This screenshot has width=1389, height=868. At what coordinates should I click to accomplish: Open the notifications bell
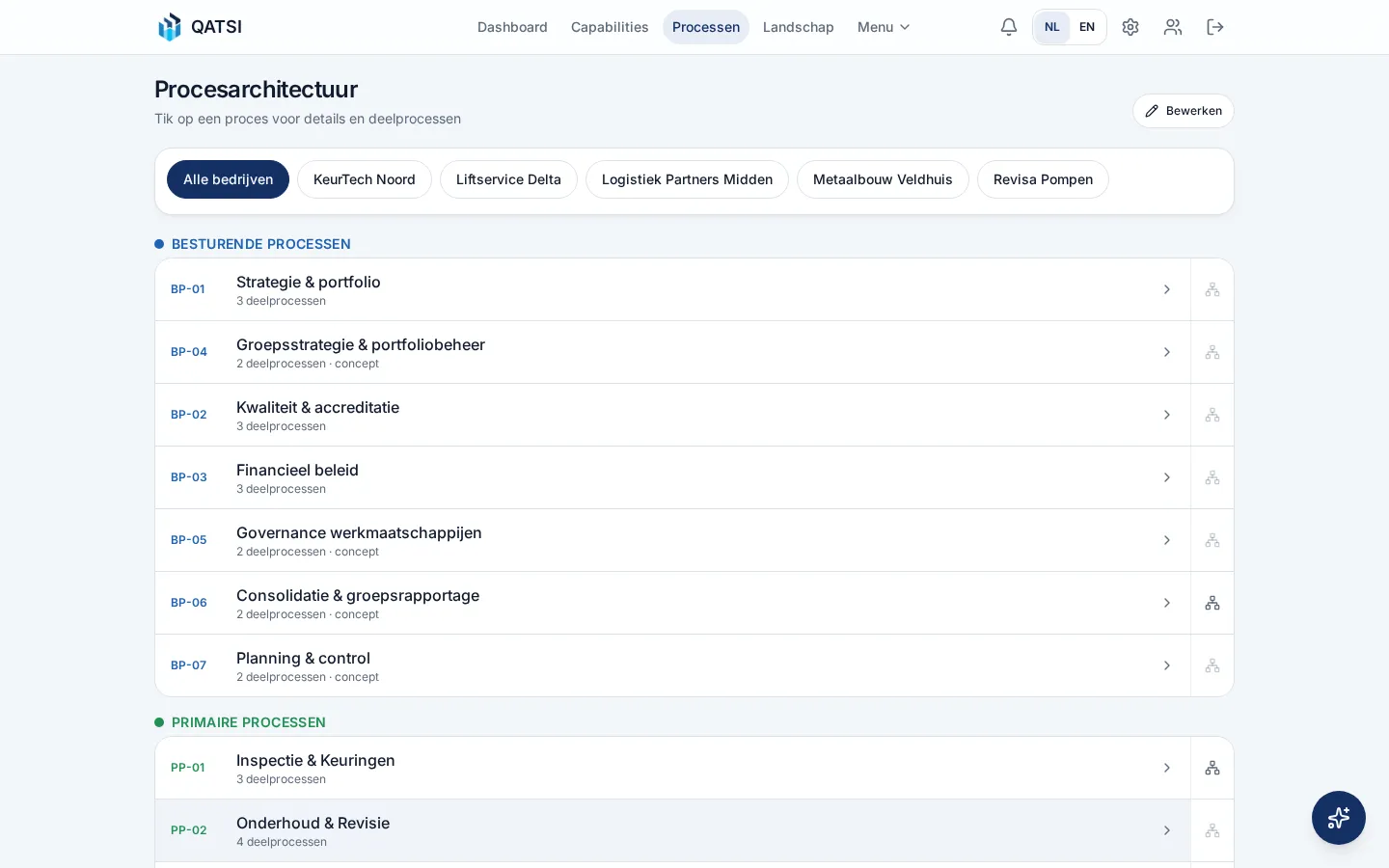click(x=1009, y=27)
